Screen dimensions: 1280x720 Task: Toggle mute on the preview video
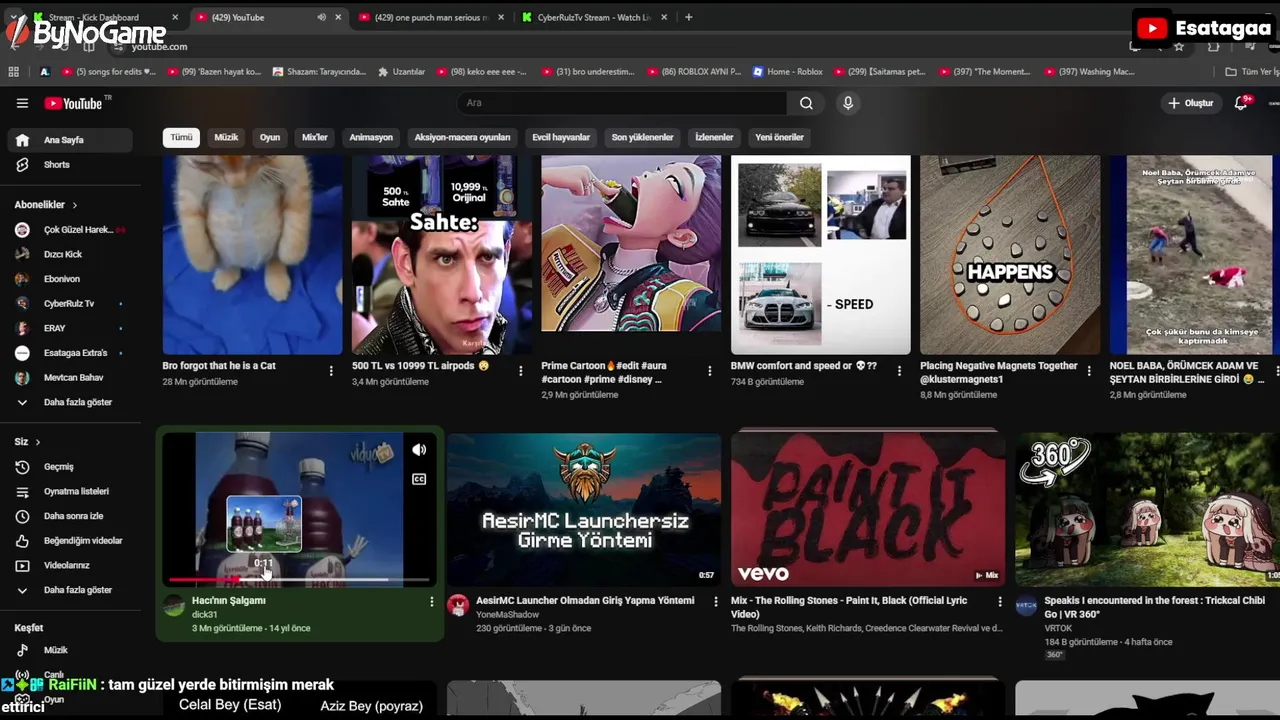(x=419, y=450)
